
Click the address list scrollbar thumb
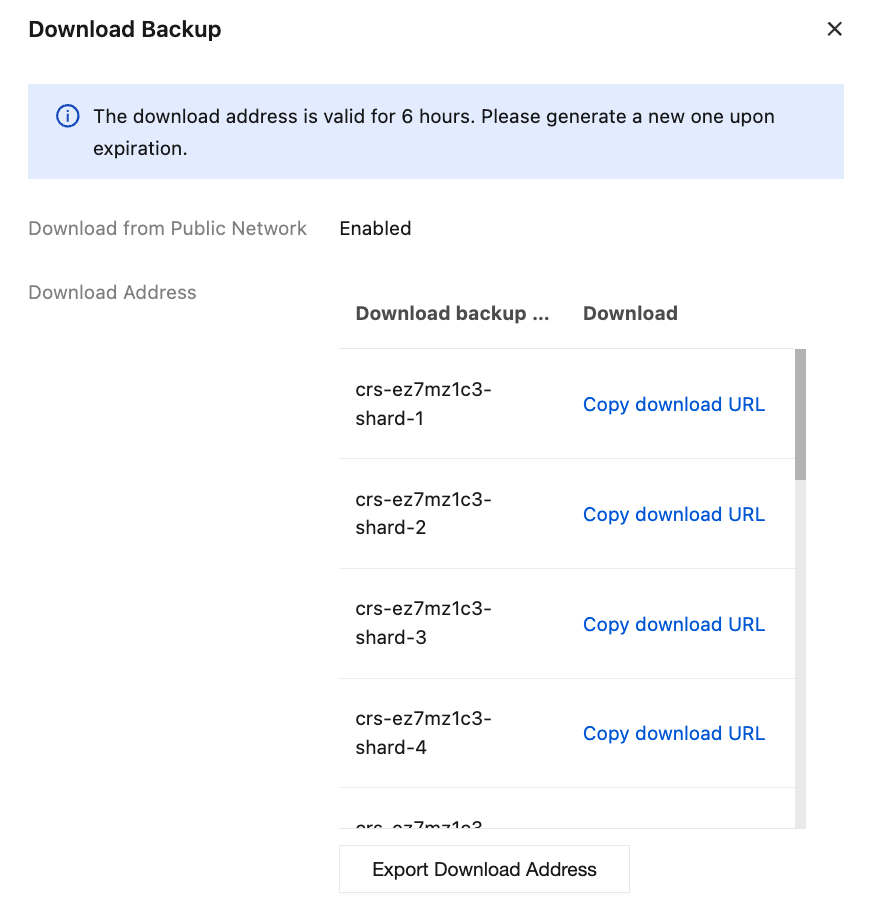point(800,414)
